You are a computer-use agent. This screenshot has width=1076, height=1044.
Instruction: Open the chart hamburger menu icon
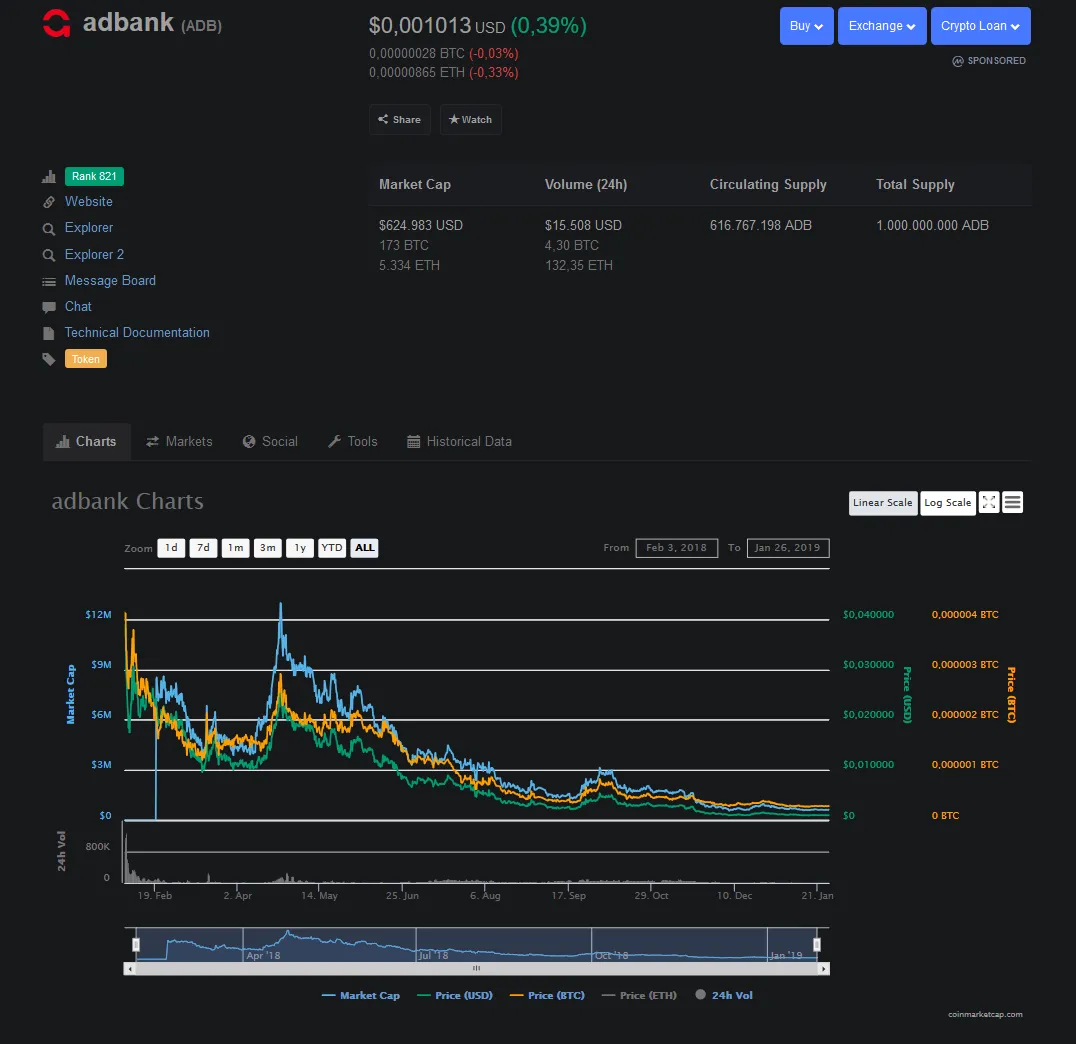pos(1012,502)
